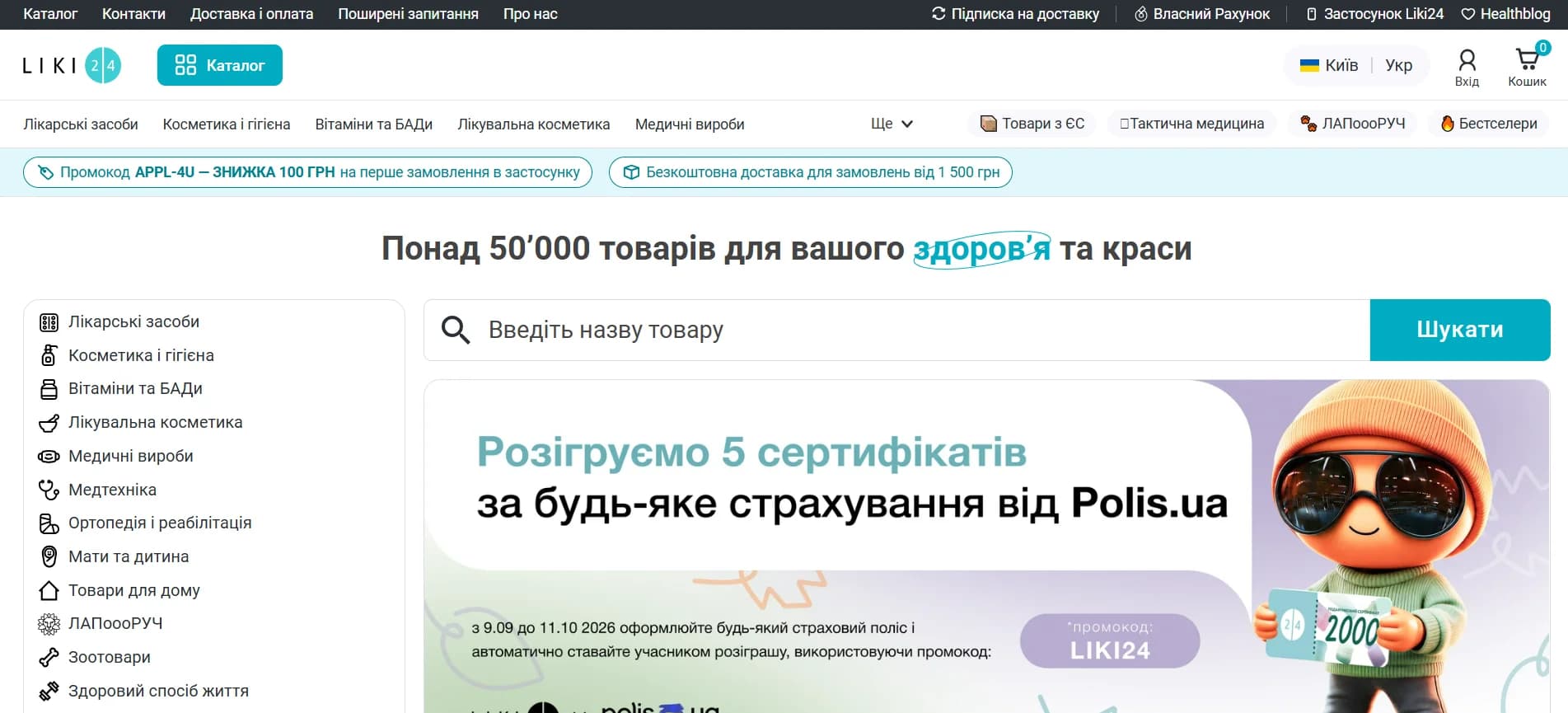The width and height of the screenshot is (1568, 713).
Task: Open Каталог in top dark bar
Action: (50, 14)
